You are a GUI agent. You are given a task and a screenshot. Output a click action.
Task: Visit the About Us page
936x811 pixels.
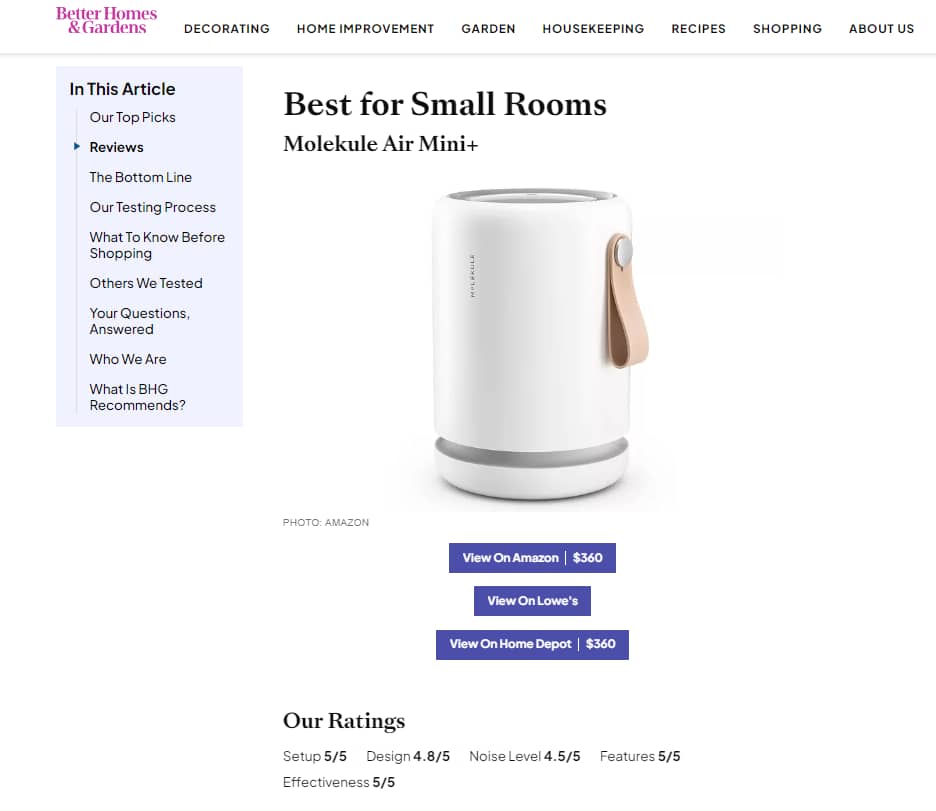coord(882,29)
